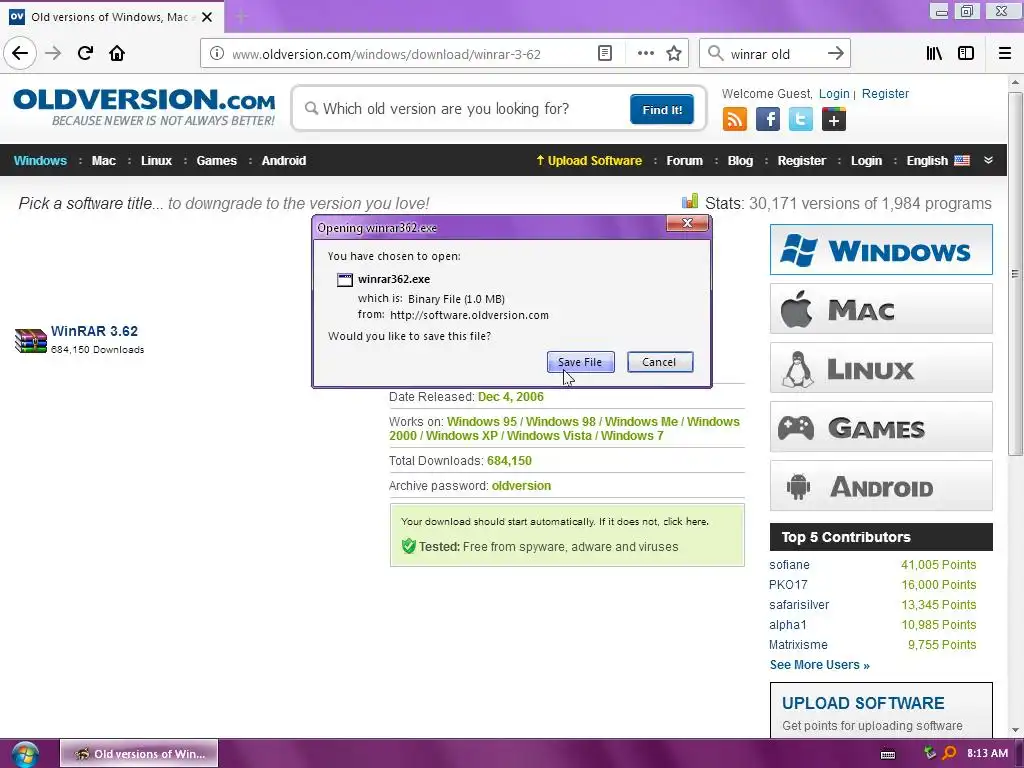Open the Forum menu item
Screen dimensions: 1024x768
coord(684,161)
